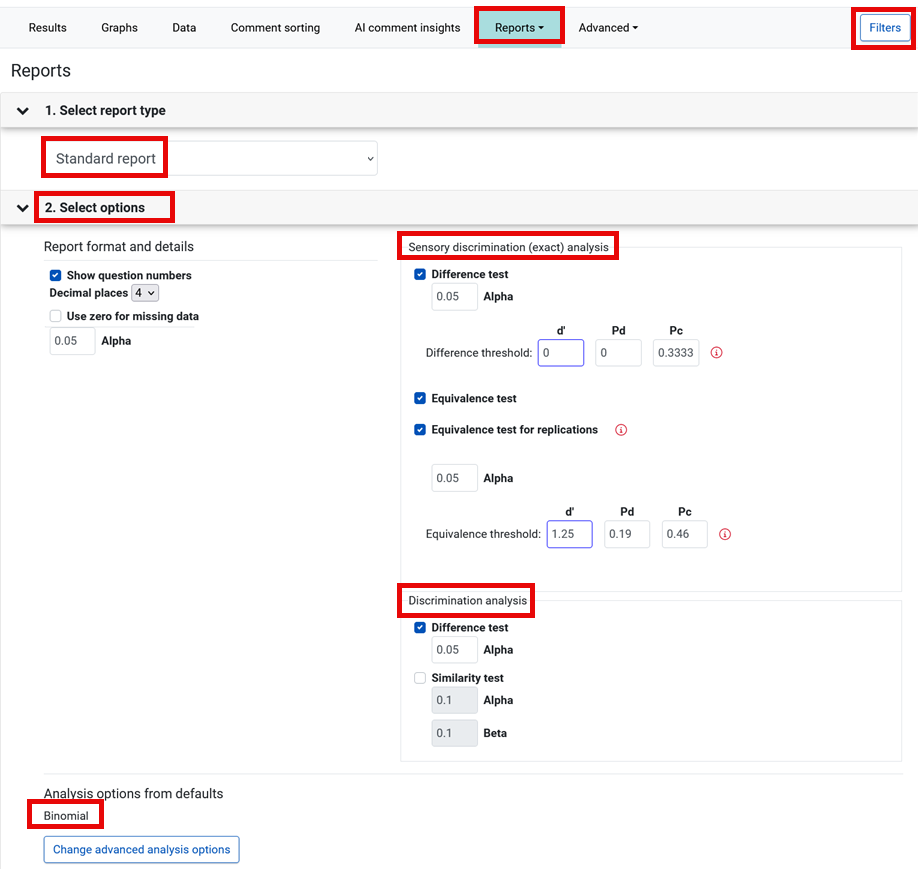Screen dimensions: 918x869
Task: Open the Advanced dropdown menu
Action: coord(608,28)
